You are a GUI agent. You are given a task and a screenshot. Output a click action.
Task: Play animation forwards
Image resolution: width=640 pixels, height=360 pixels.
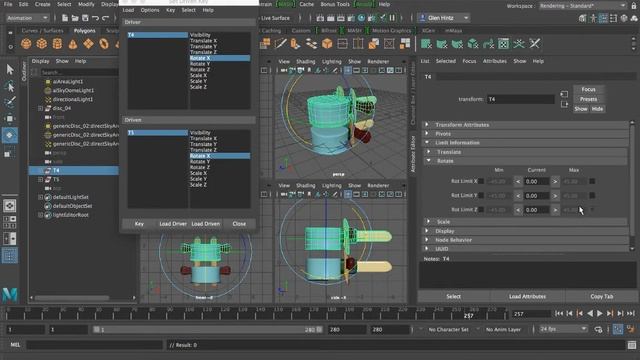600,313
